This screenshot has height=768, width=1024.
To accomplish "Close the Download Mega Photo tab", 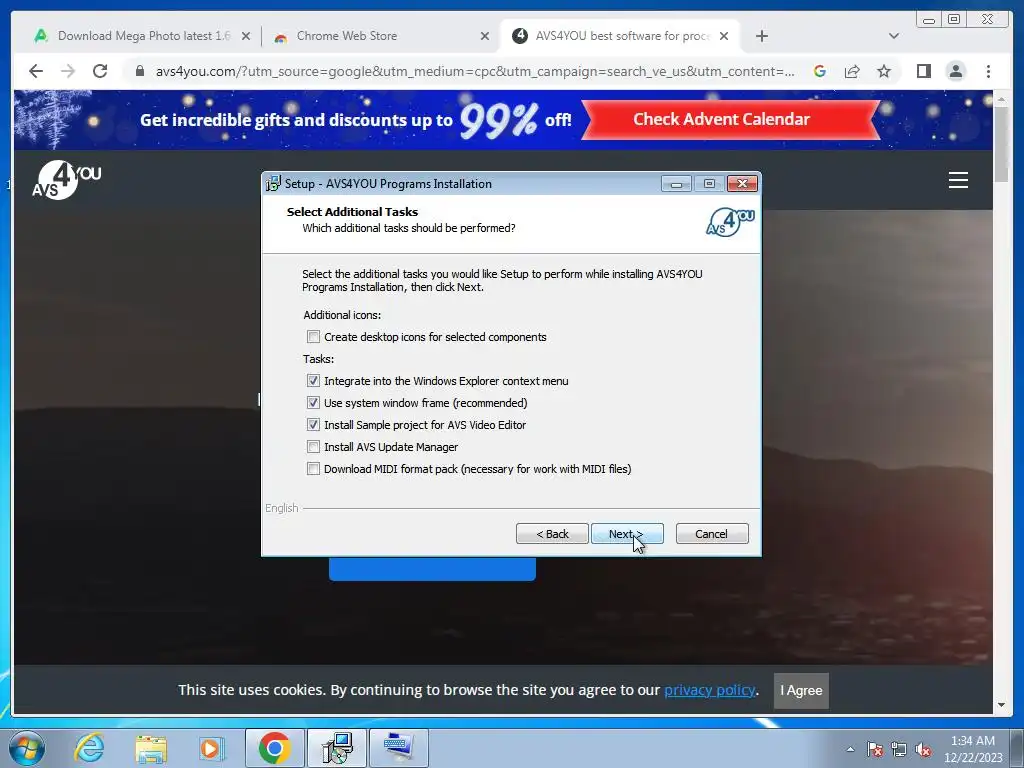I will (x=246, y=37).
